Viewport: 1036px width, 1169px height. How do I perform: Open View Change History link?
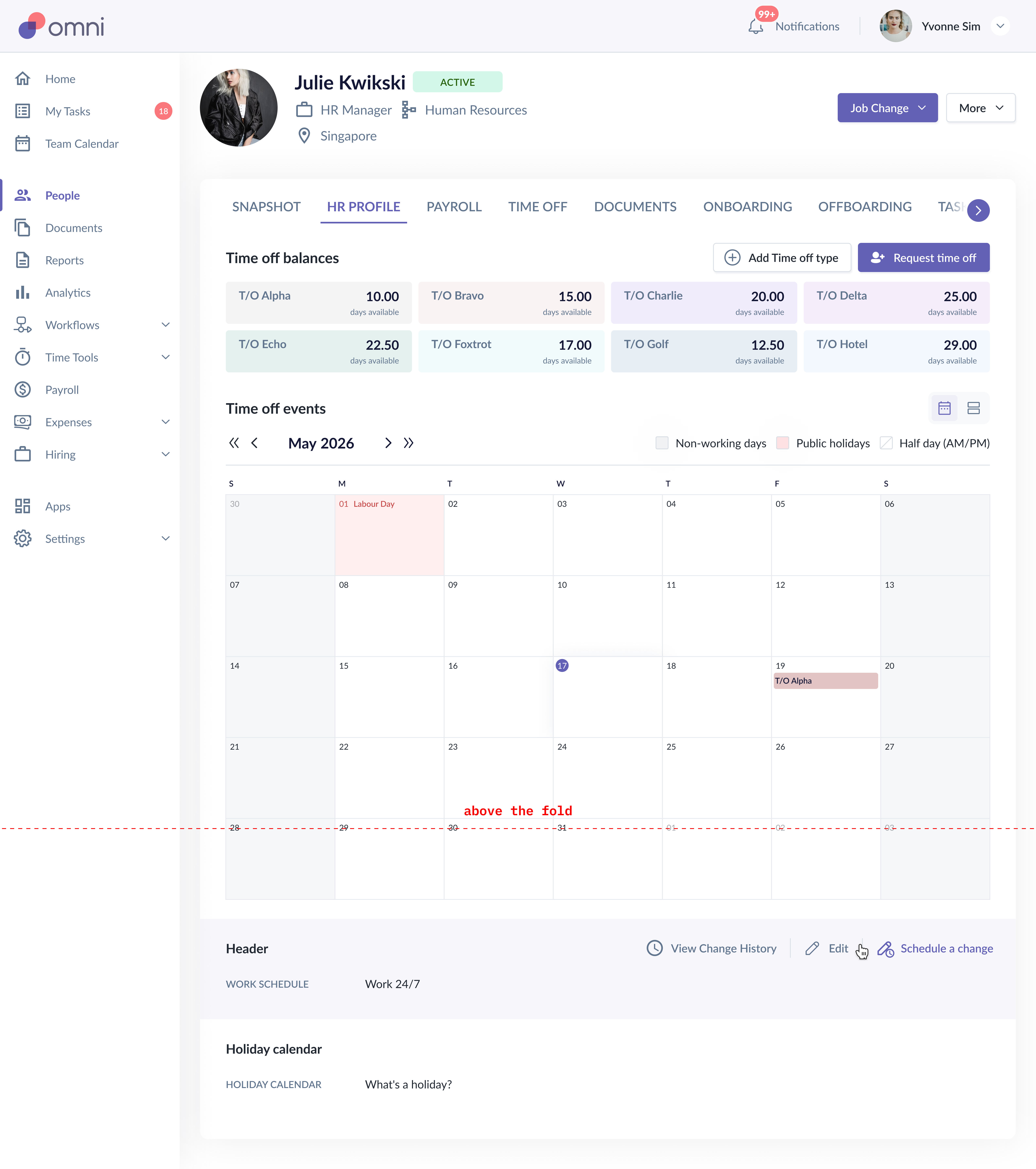click(723, 948)
